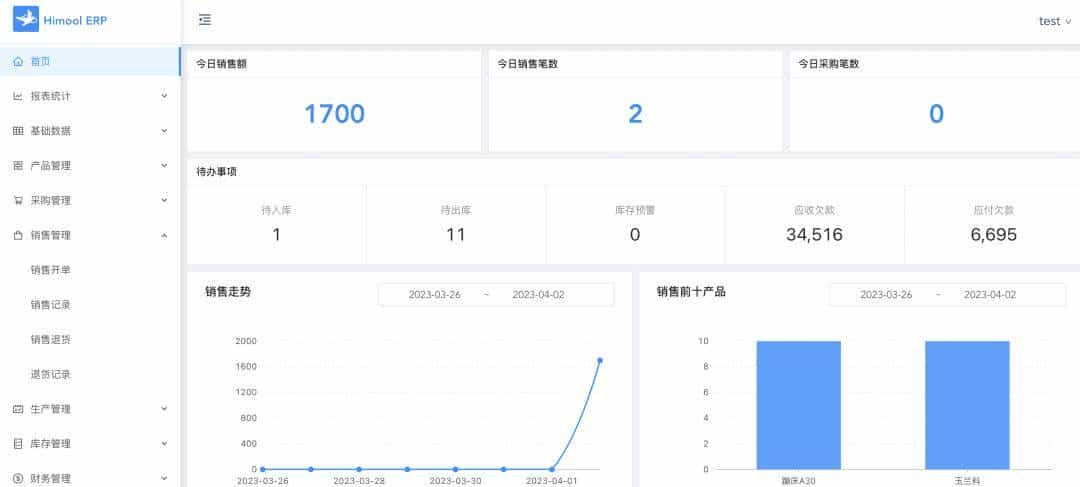Open the 销售退货 submenu item

point(50,340)
